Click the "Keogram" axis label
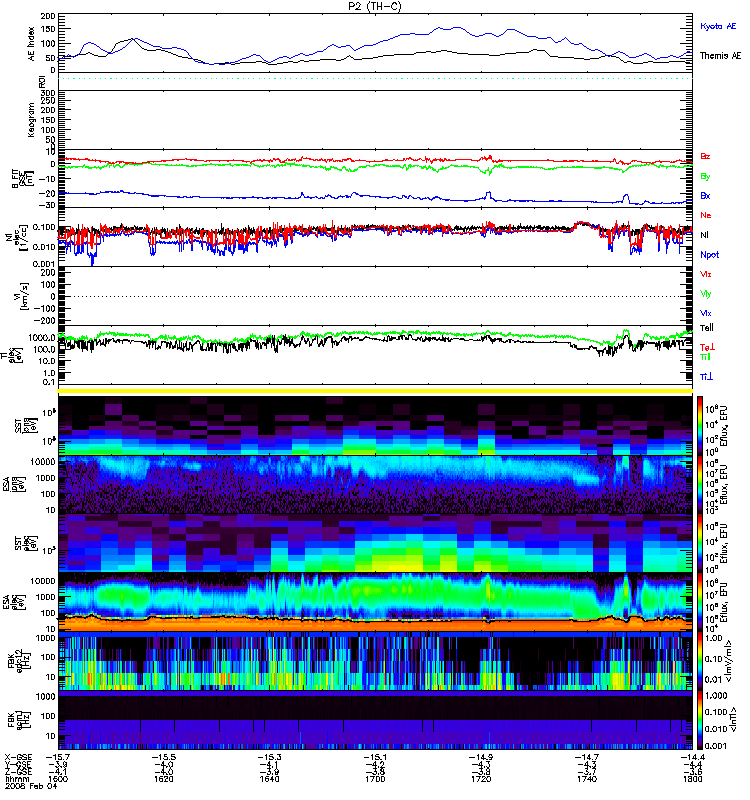Image resolution: width=750 pixels, height=800 pixels. [x=32, y=120]
